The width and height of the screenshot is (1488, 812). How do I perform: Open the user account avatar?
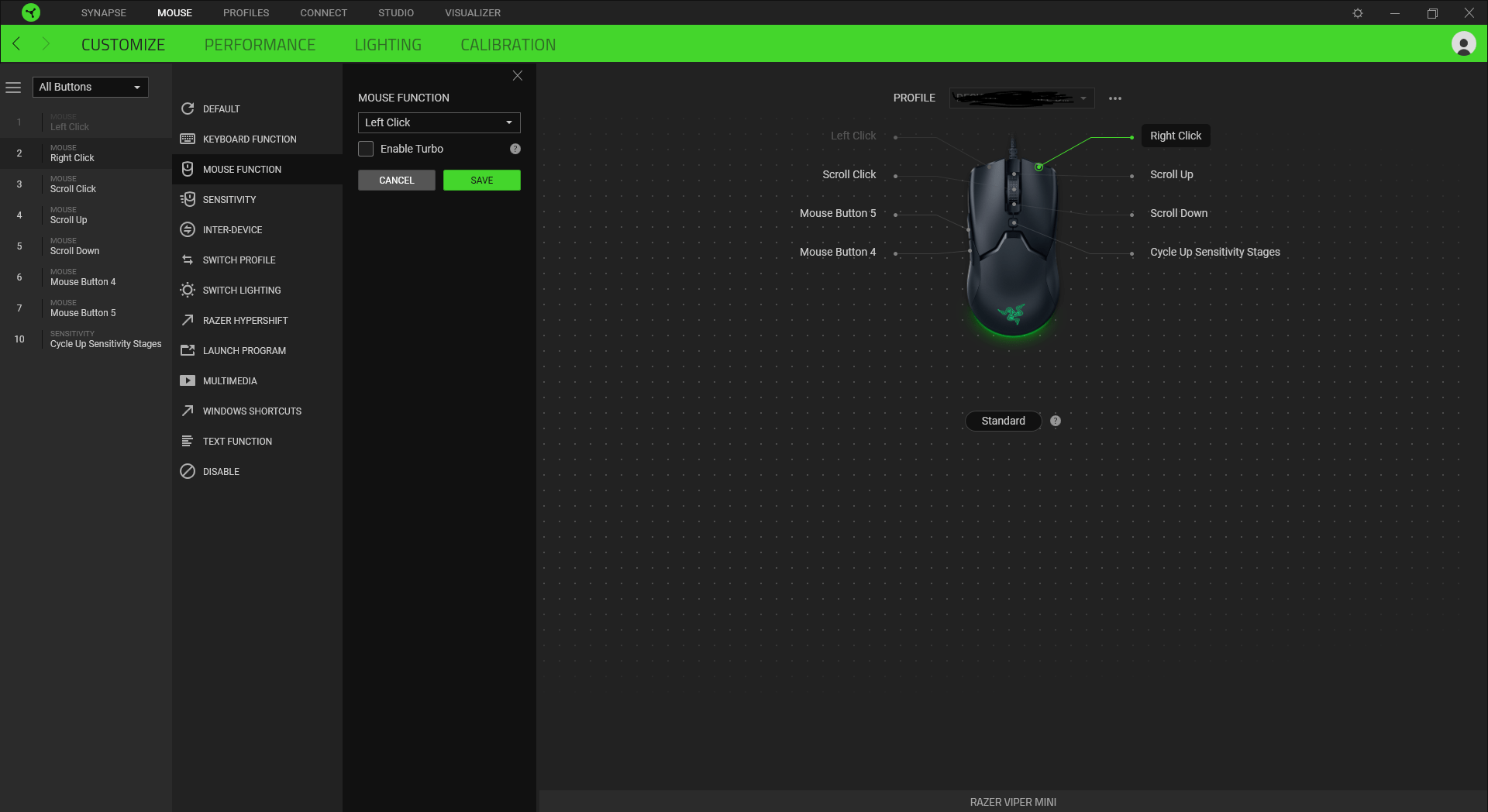coord(1463,44)
